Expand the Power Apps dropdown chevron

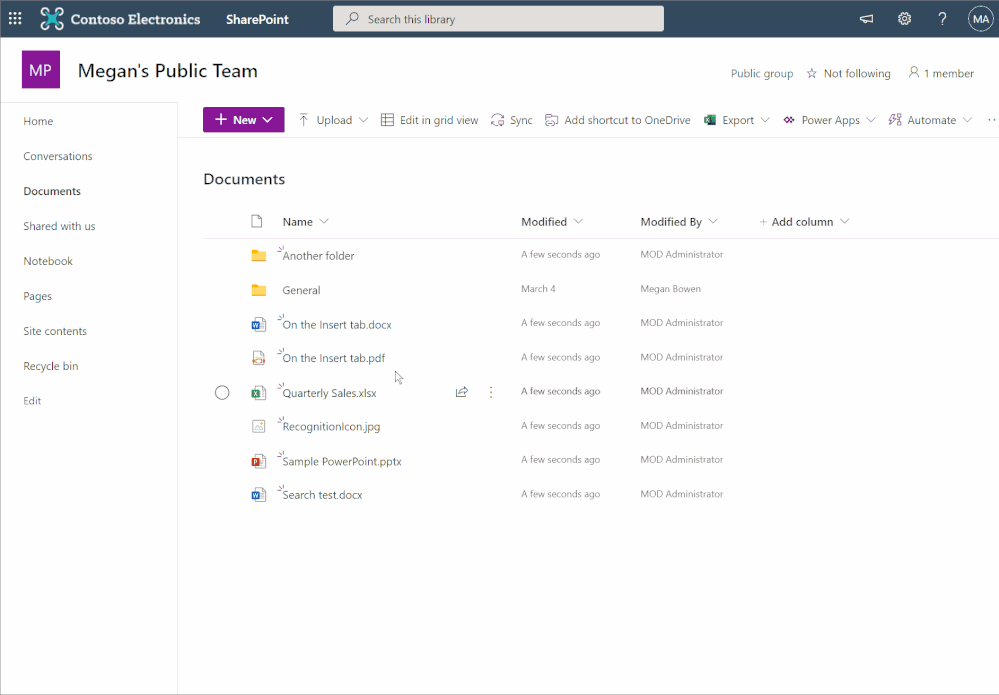(x=871, y=120)
